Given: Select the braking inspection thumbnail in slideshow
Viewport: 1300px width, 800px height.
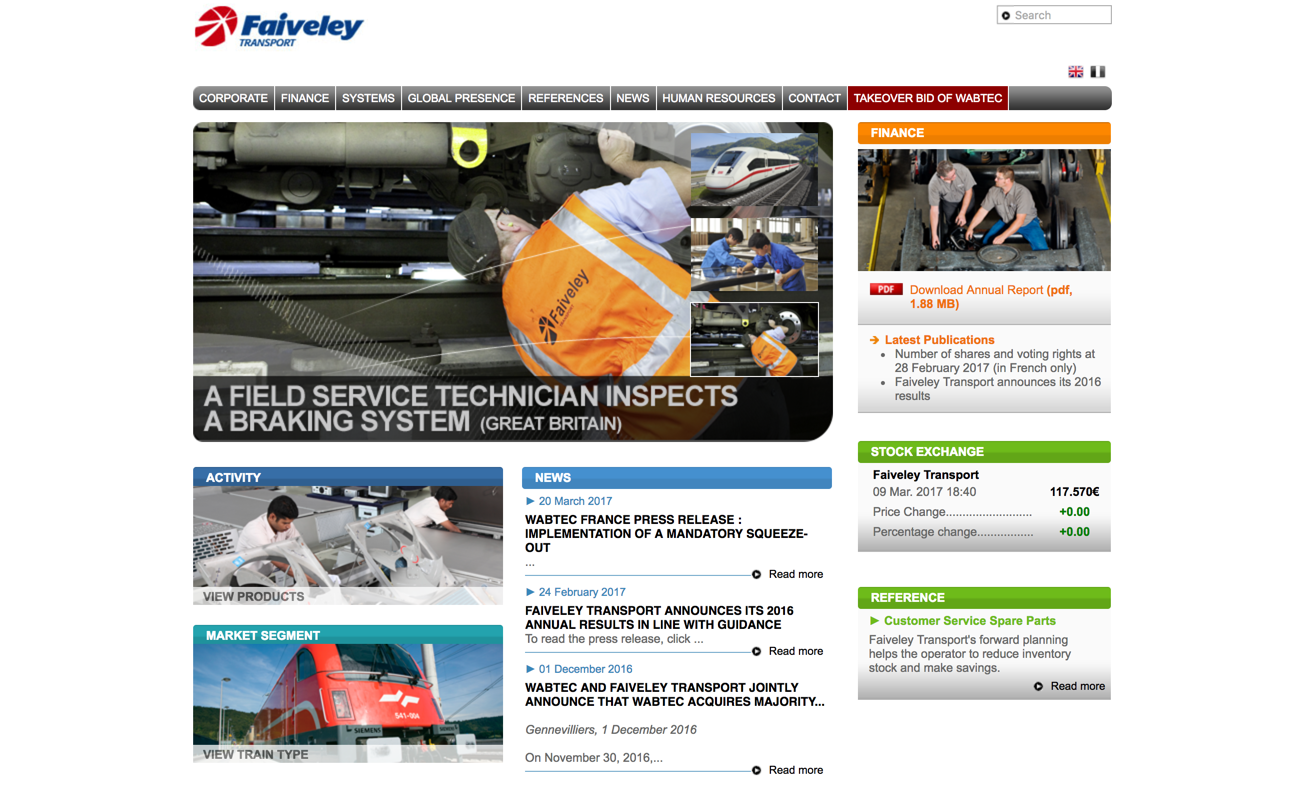Looking at the screenshot, I should coord(754,340).
